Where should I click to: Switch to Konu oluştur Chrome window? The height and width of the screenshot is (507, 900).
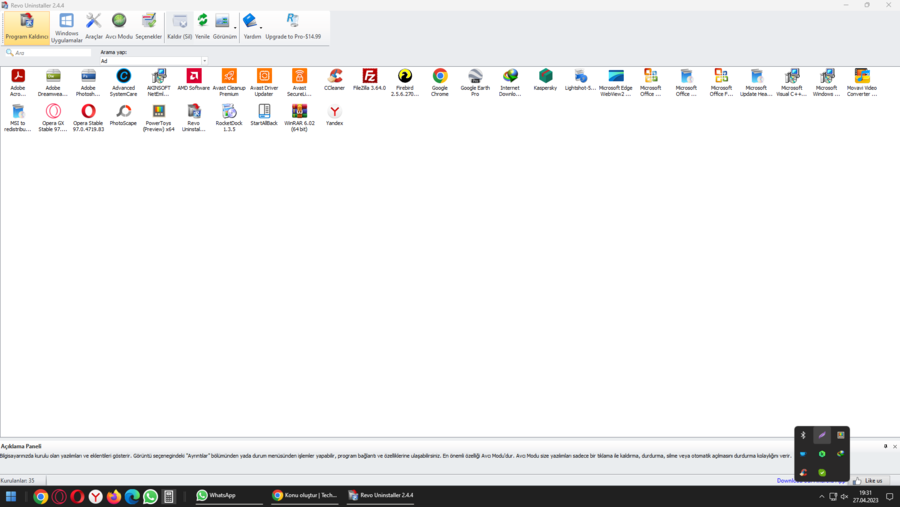click(304, 496)
